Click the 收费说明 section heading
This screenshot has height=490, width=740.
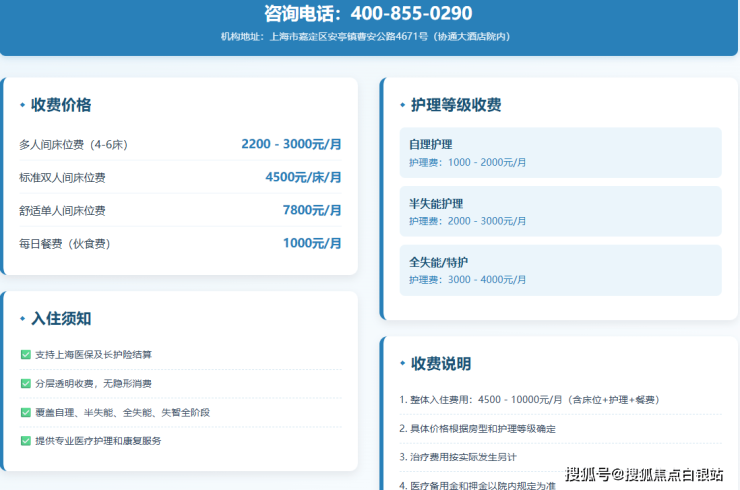441,363
